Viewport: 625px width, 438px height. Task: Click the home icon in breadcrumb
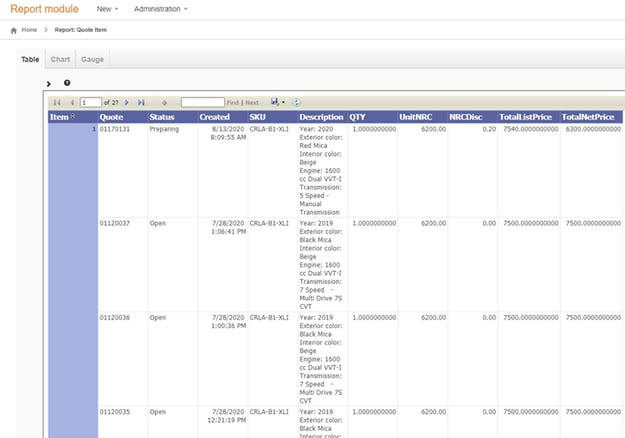pyautogui.click(x=14, y=30)
